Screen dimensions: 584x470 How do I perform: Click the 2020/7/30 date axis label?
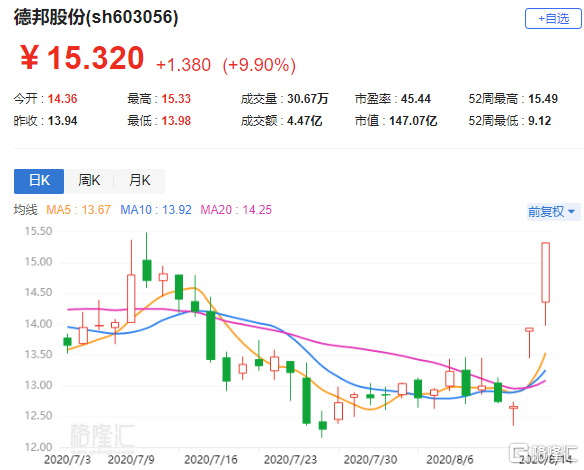coord(370,460)
